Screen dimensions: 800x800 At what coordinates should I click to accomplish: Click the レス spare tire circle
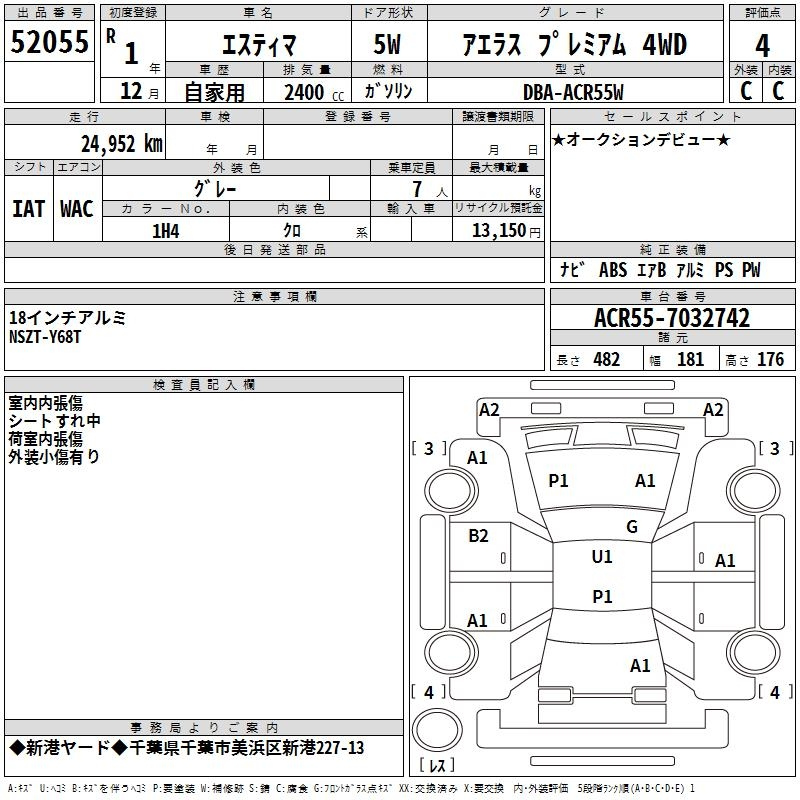click(x=437, y=730)
